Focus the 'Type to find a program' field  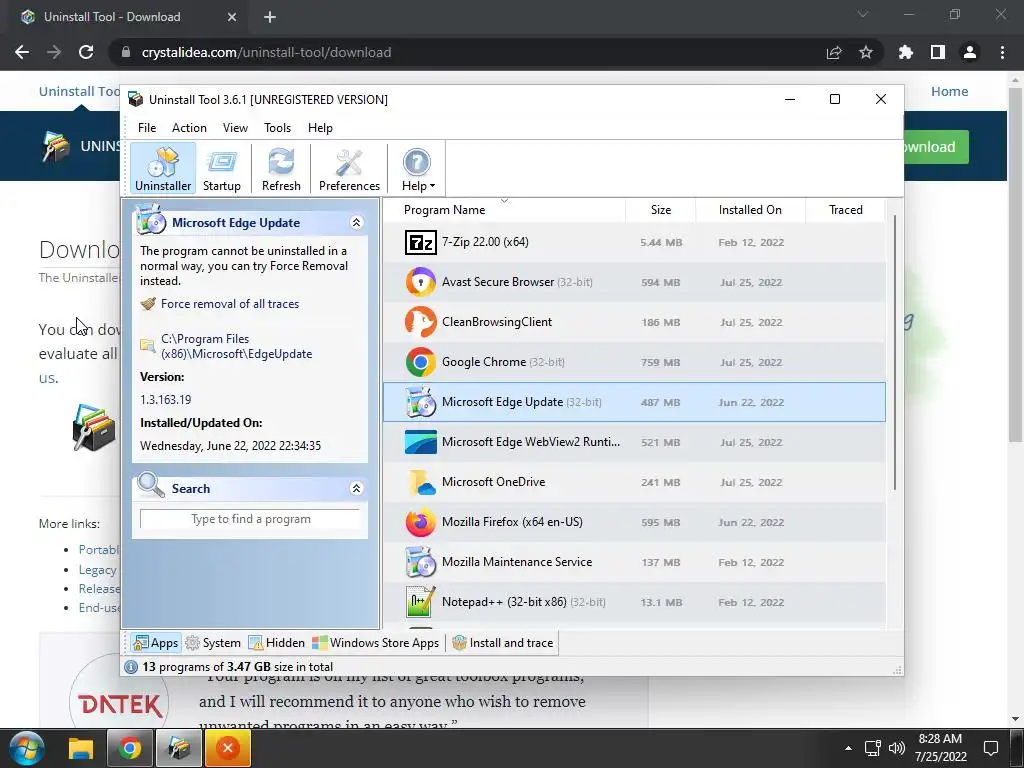[250, 519]
